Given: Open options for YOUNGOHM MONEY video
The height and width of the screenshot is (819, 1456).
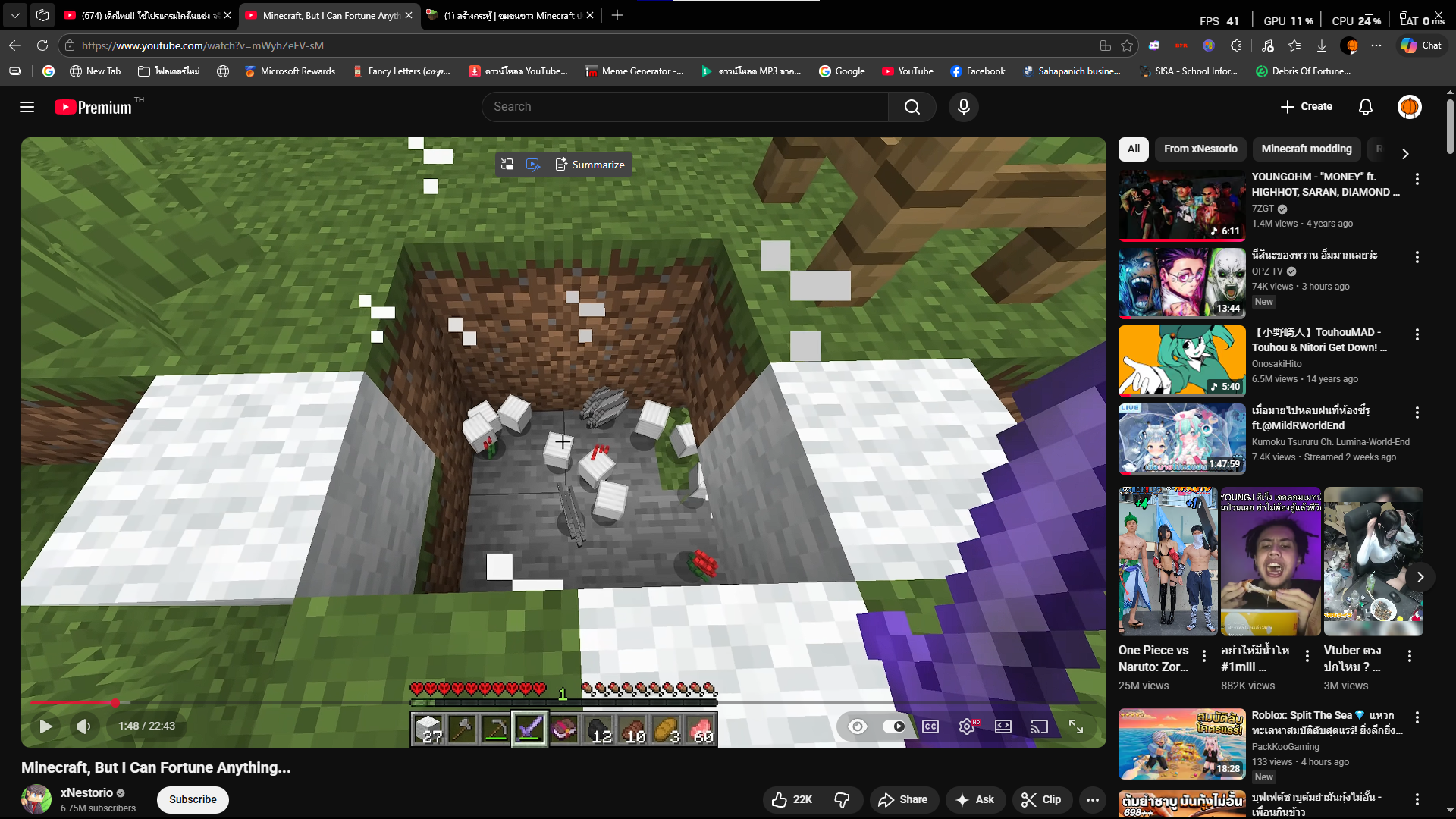Looking at the screenshot, I should coord(1417,179).
